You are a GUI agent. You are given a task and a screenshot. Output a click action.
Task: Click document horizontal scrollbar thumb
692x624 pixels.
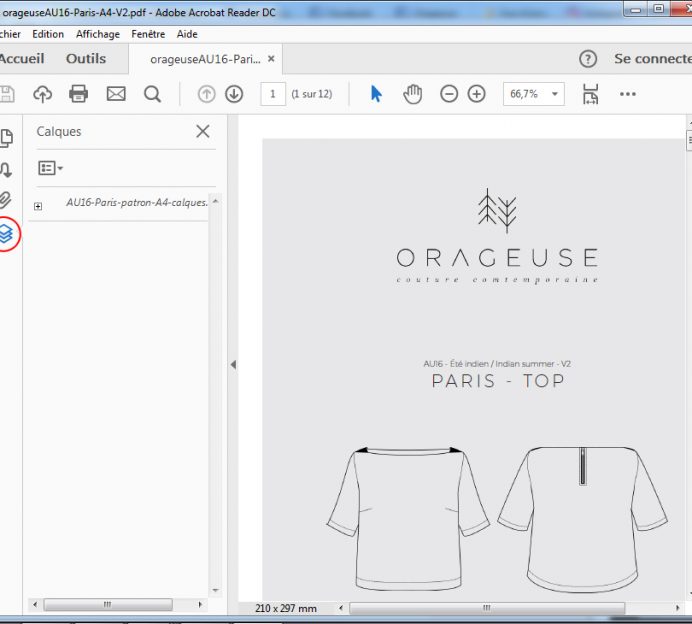pos(487,608)
